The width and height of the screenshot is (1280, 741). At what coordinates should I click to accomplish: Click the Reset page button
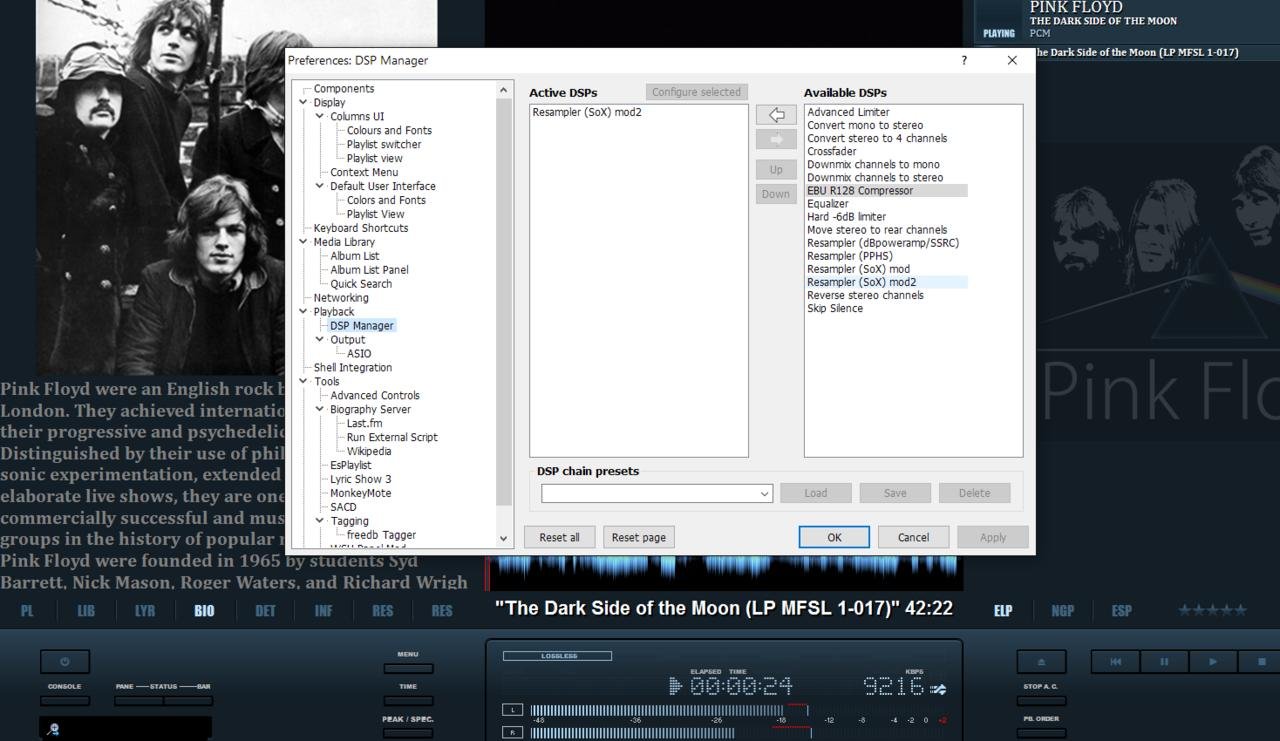[x=638, y=537]
